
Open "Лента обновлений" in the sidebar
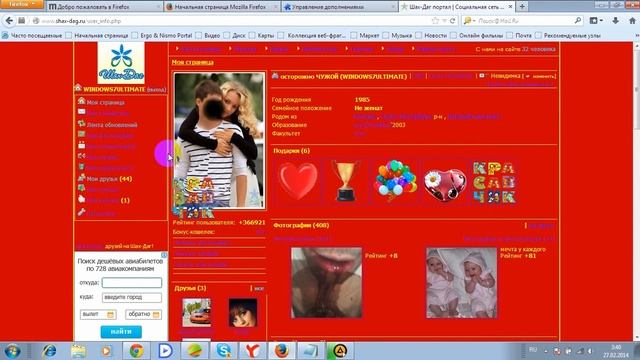point(112,124)
